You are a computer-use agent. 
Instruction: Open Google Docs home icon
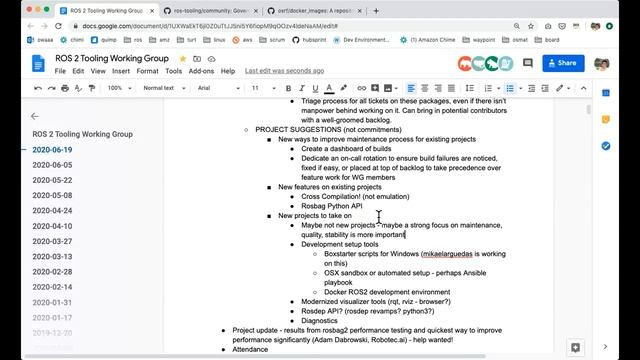tap(38, 64)
